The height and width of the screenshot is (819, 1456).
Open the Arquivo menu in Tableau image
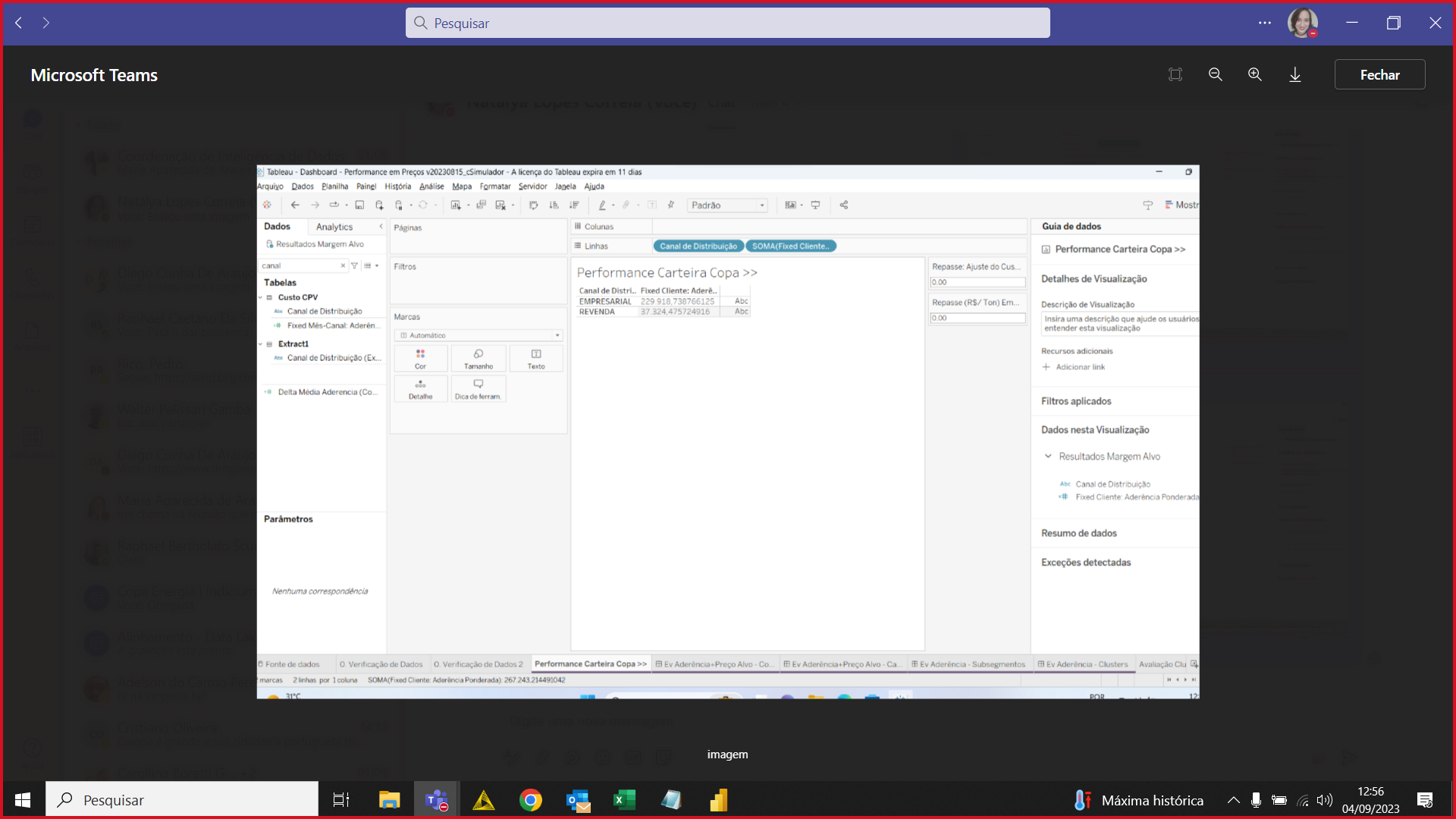[x=270, y=187]
